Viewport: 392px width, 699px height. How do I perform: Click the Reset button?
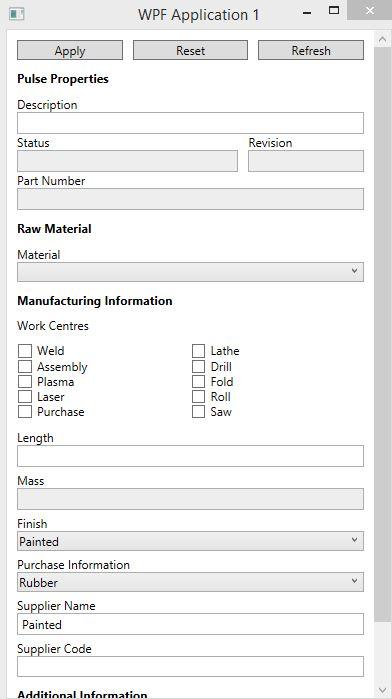(190, 50)
